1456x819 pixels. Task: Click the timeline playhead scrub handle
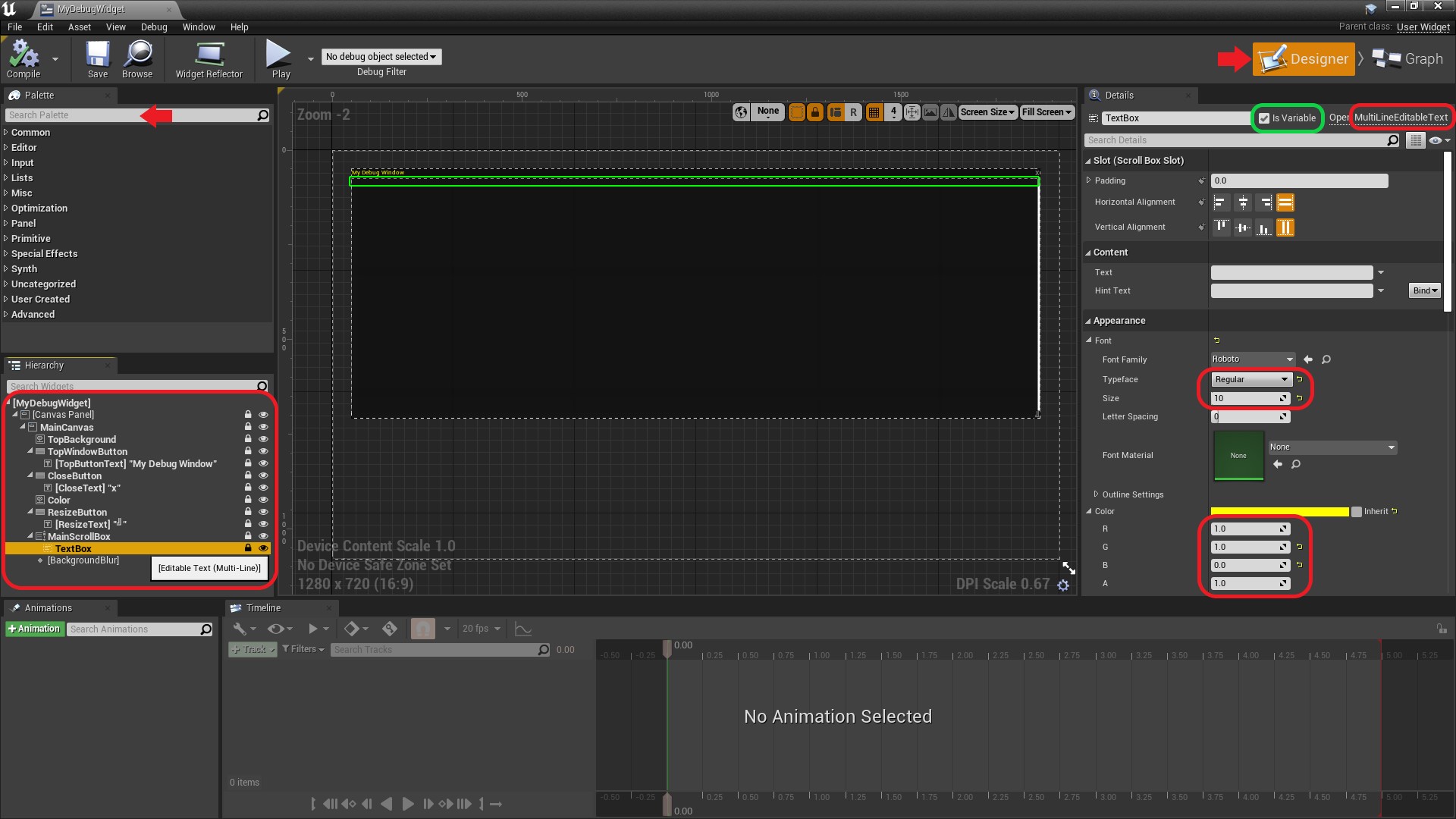(x=667, y=648)
